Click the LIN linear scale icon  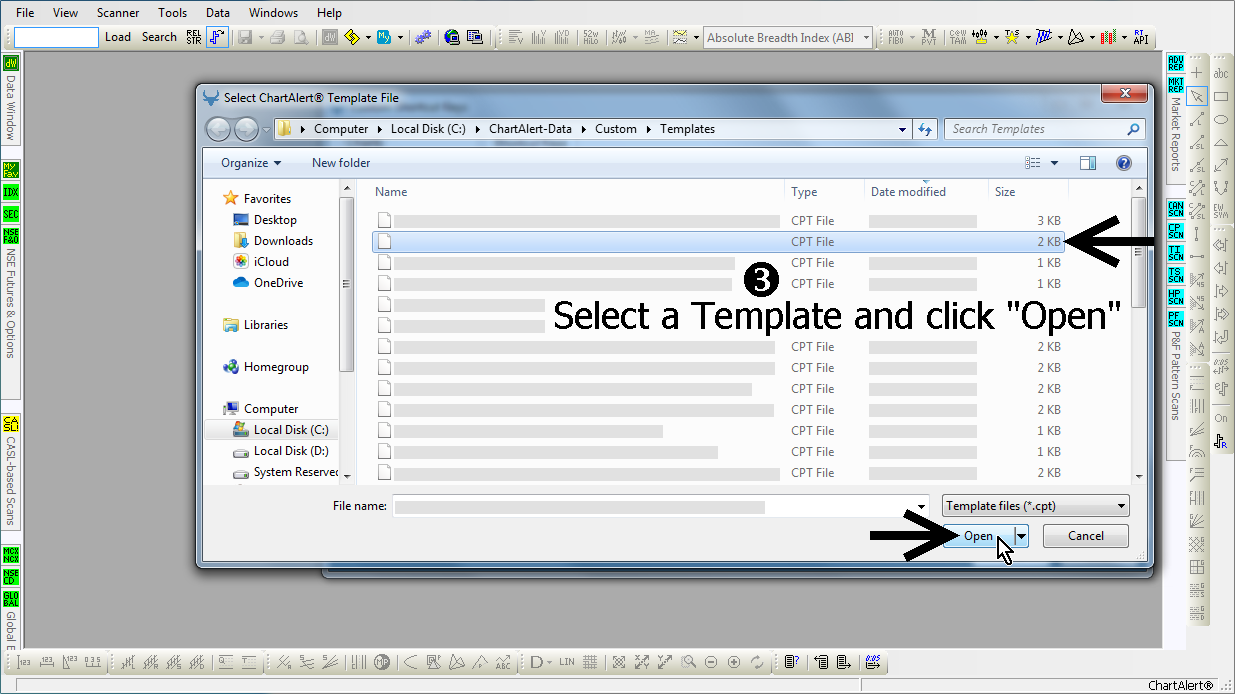pos(567,662)
